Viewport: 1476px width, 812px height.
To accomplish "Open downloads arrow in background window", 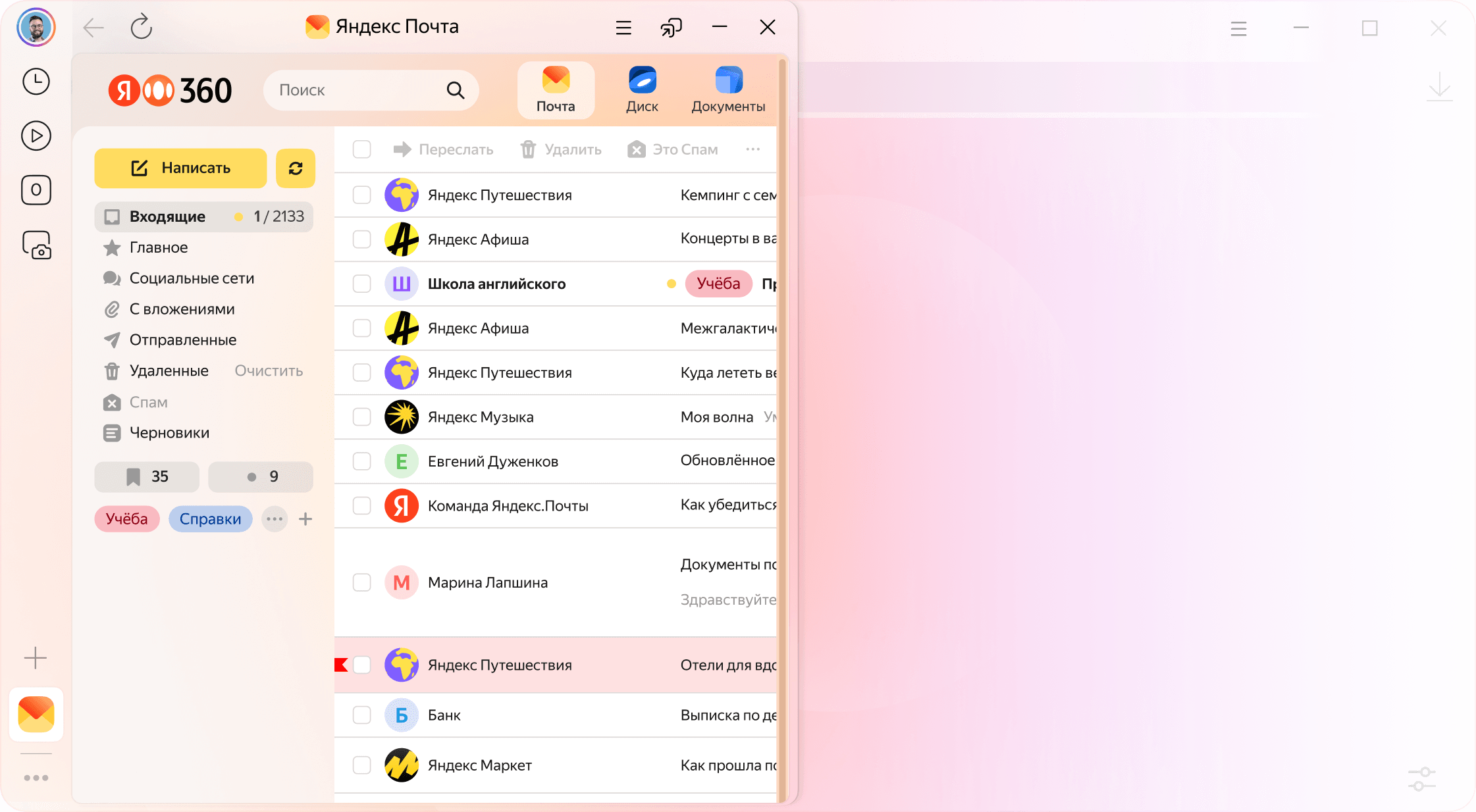I will click(1440, 87).
